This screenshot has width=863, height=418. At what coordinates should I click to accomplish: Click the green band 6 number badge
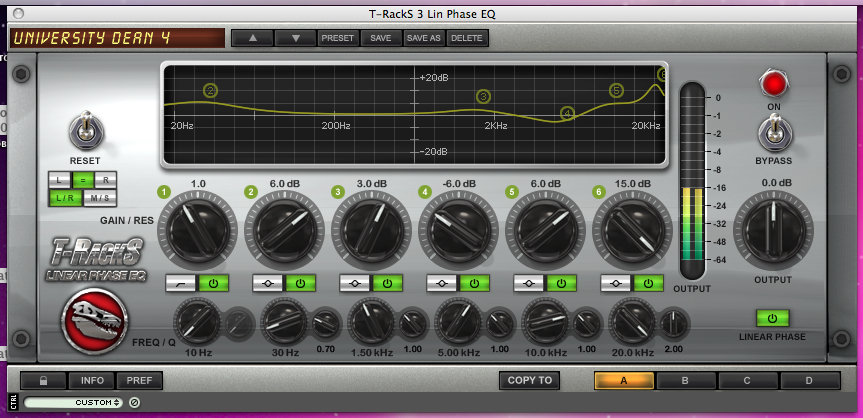598,192
